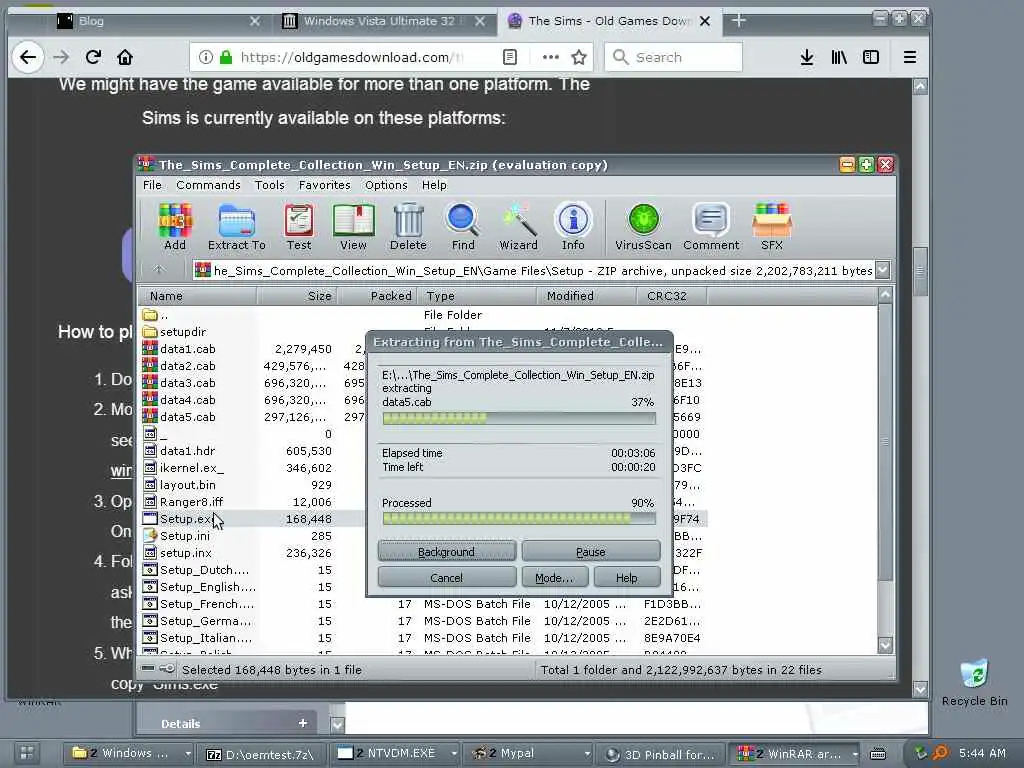1024x768 pixels.
Task: Click the Find magnifier icon
Action: click(463, 227)
